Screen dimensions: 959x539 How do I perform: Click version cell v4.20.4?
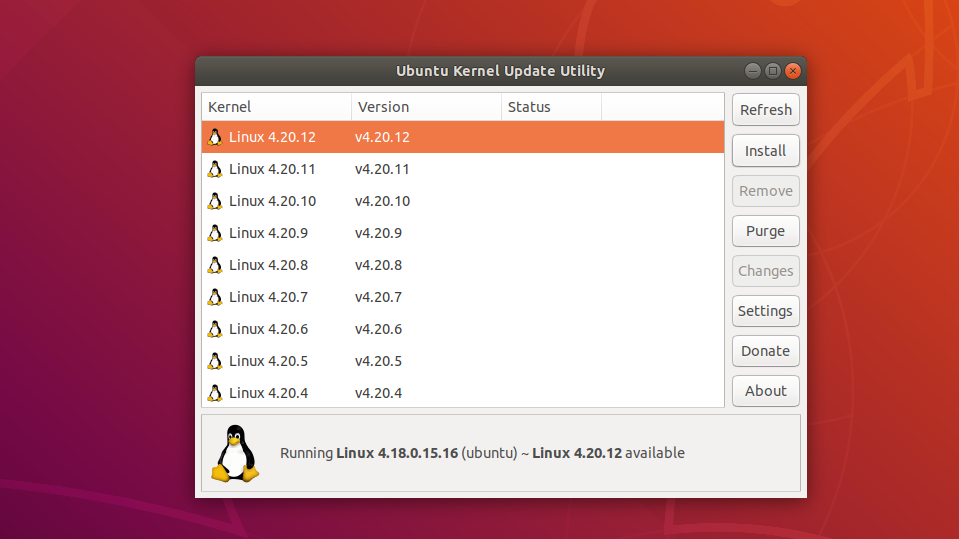[378, 393]
